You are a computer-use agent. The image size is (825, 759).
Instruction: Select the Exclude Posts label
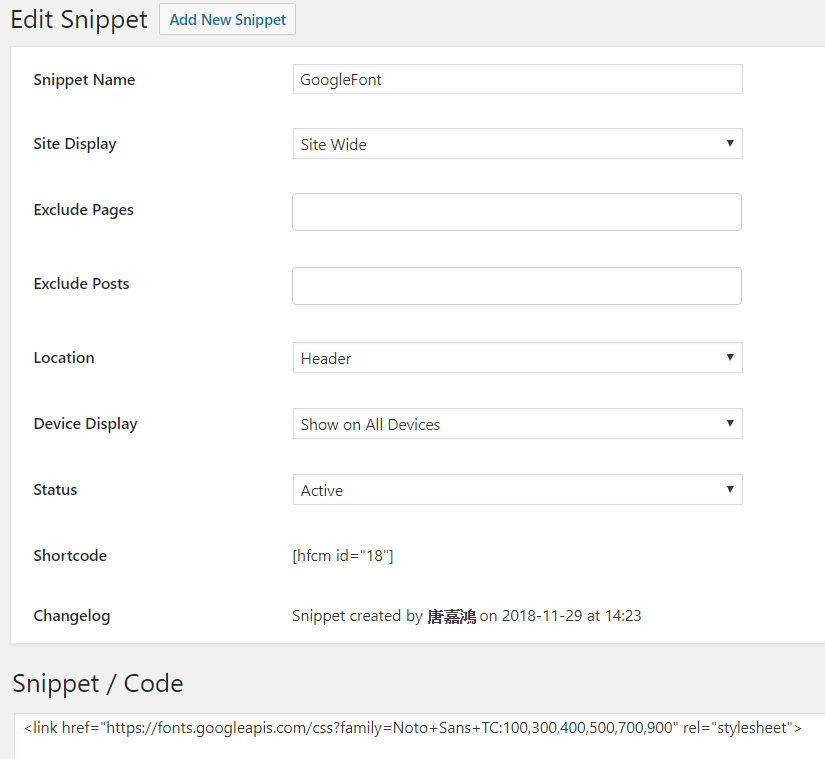pyautogui.click(x=81, y=284)
